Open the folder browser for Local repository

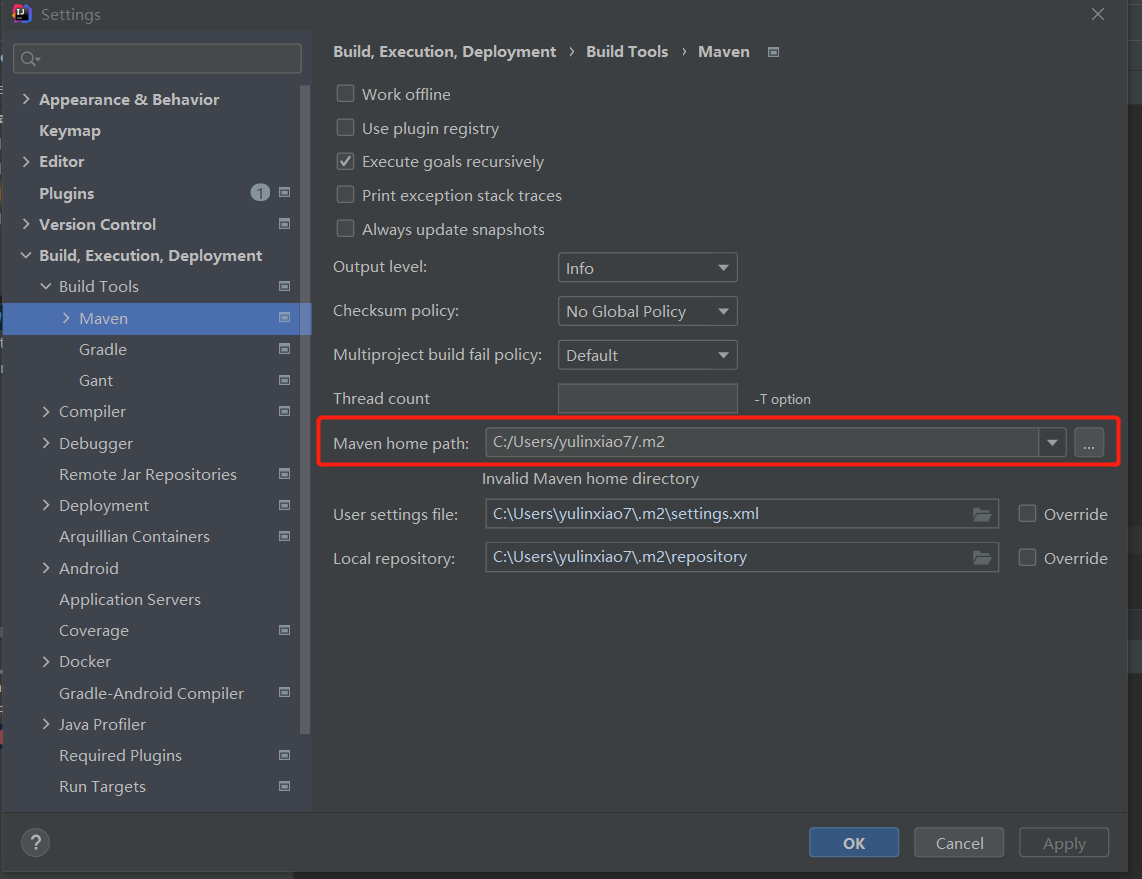982,558
